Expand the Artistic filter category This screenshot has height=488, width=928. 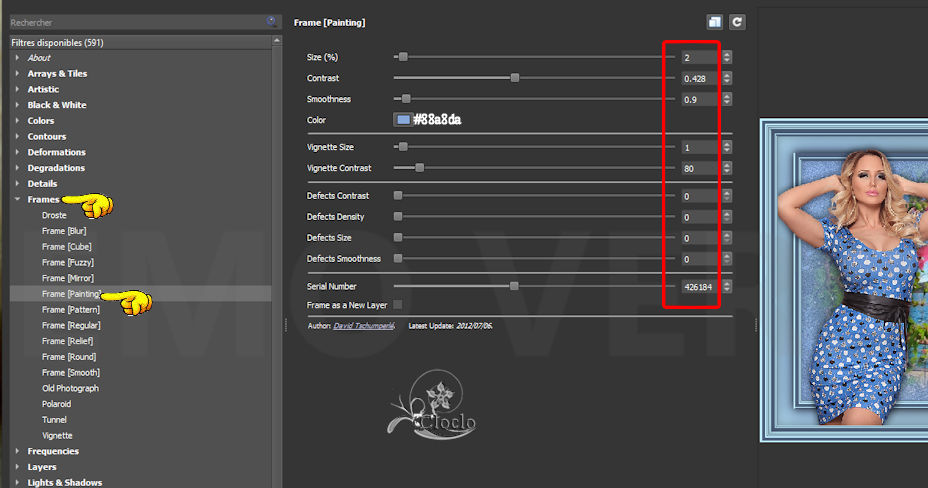tap(17, 89)
